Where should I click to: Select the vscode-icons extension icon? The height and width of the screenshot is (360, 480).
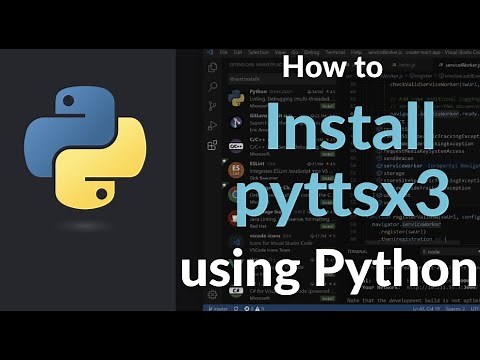[236, 242]
